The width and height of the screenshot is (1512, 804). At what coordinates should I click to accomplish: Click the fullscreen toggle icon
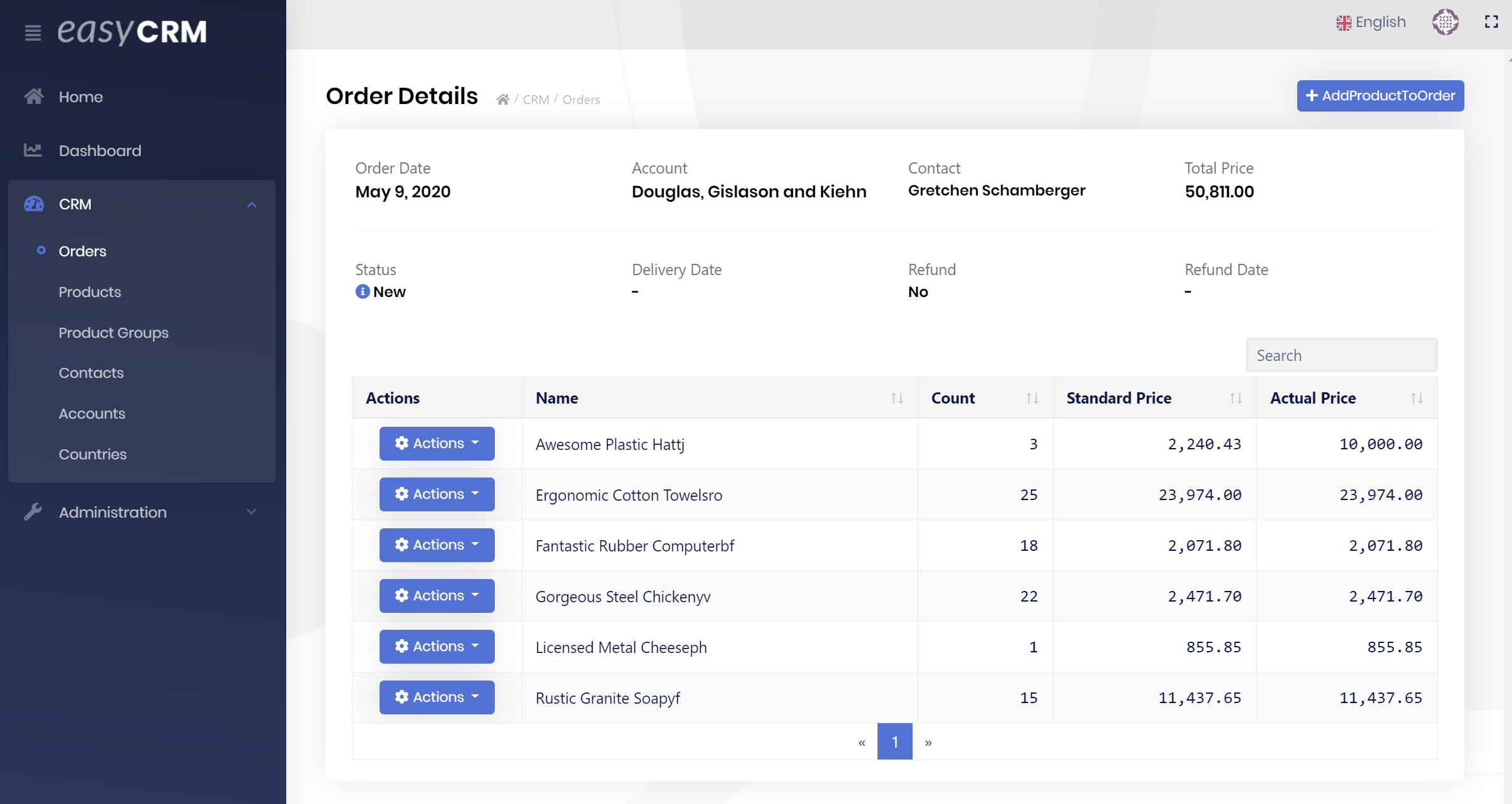(x=1491, y=22)
